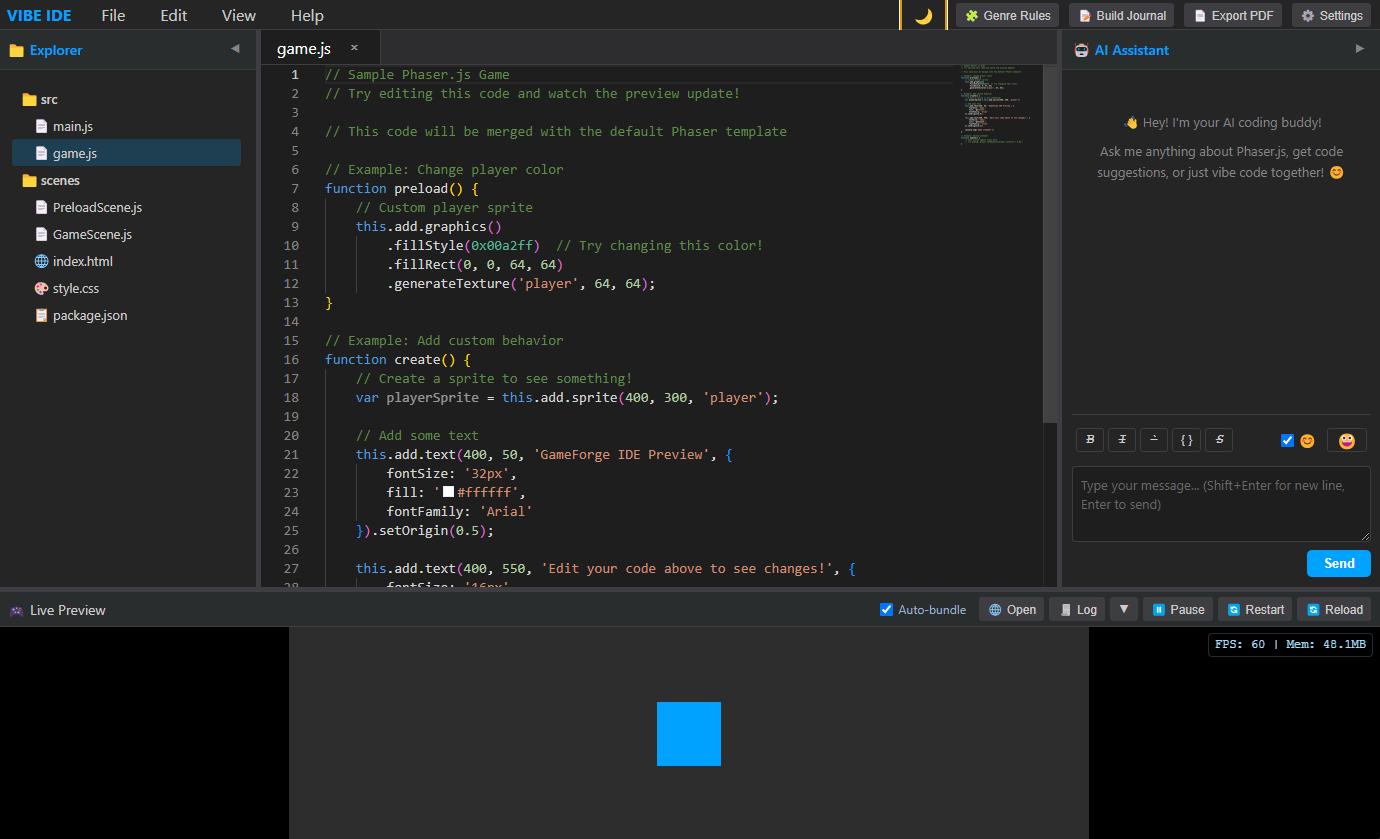1380x839 pixels.
Task: Click the Export PDF button
Action: coord(1232,16)
